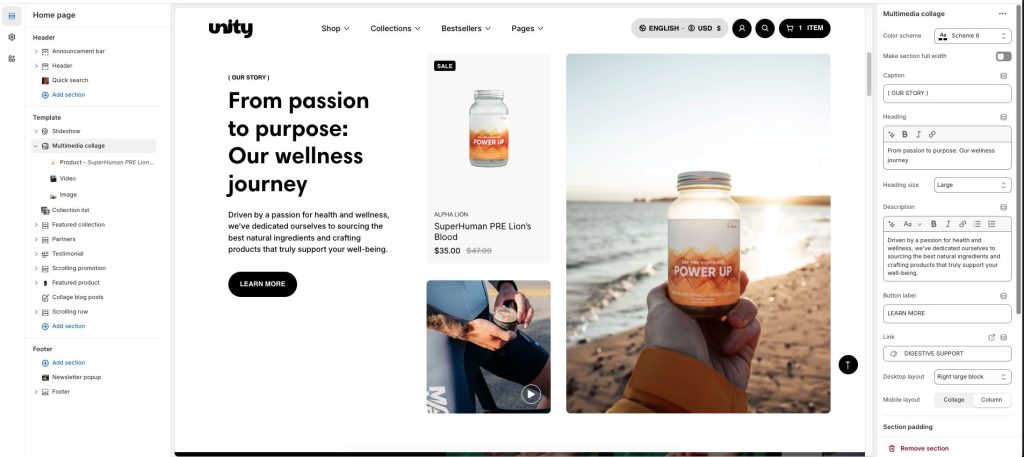
Task: Click the Button label input field
Action: point(947,313)
